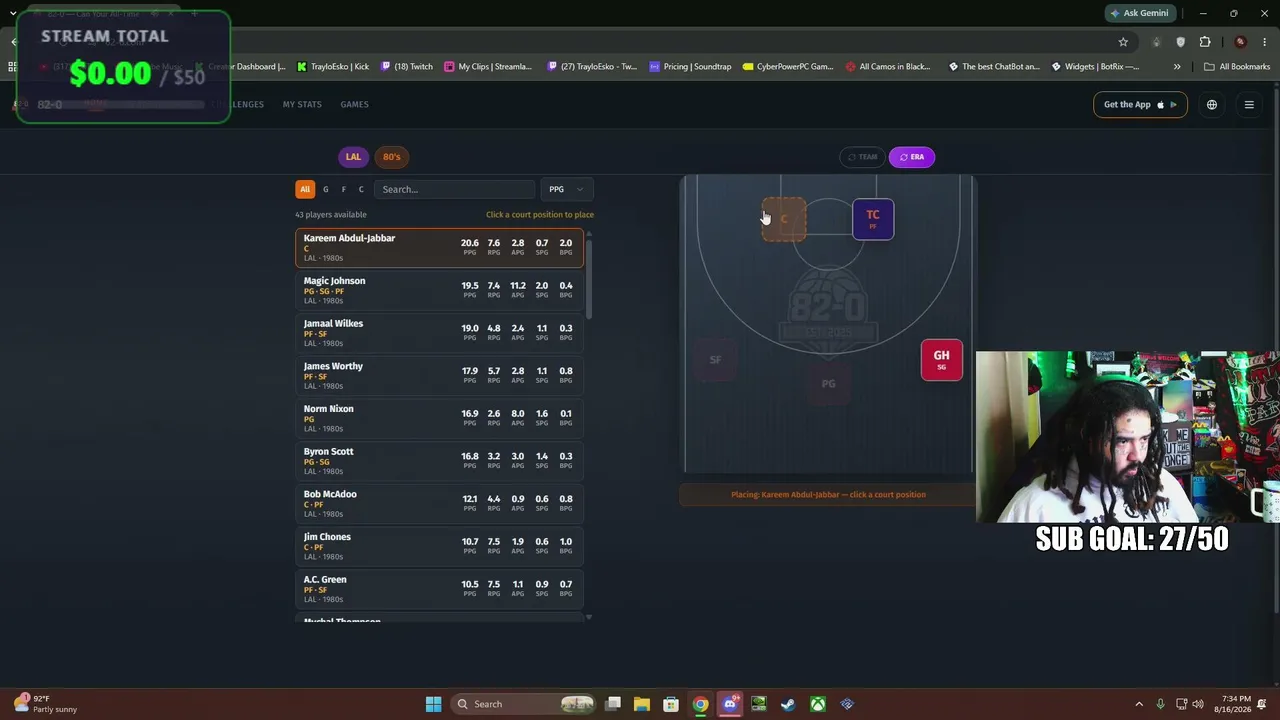This screenshot has height=720, width=1280.
Task: Open the All Camos in Black bookmark
Action: tap(888, 67)
